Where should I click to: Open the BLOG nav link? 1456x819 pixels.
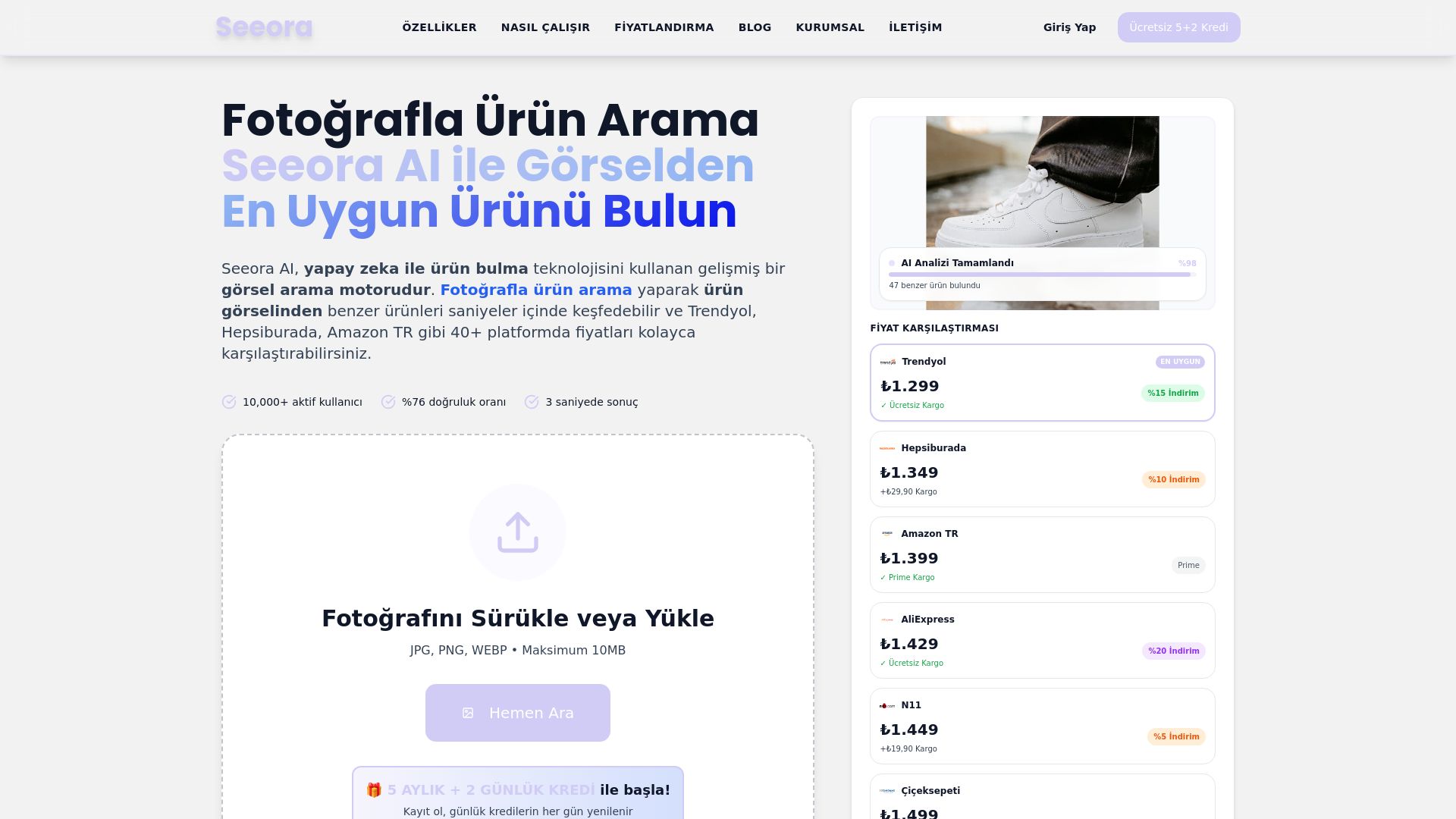pyautogui.click(x=755, y=27)
